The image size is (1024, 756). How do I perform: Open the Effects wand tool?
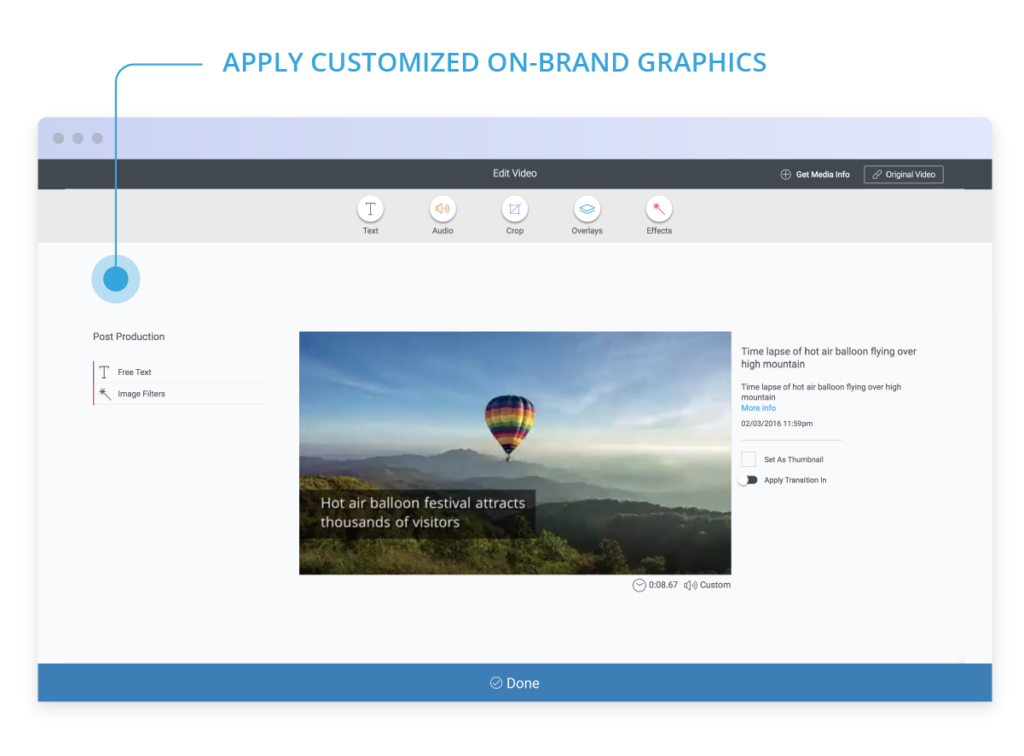(659, 209)
